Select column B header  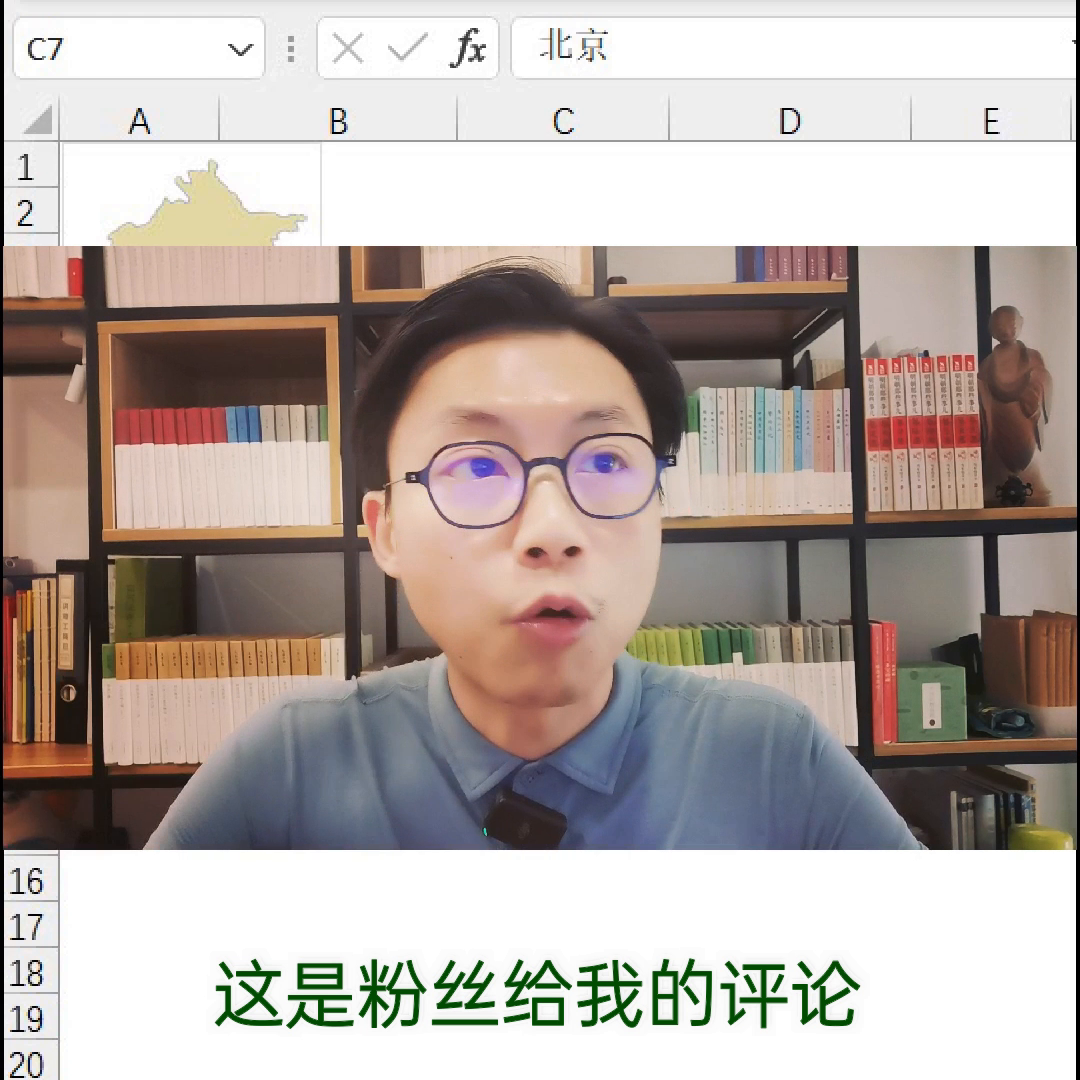coord(338,119)
